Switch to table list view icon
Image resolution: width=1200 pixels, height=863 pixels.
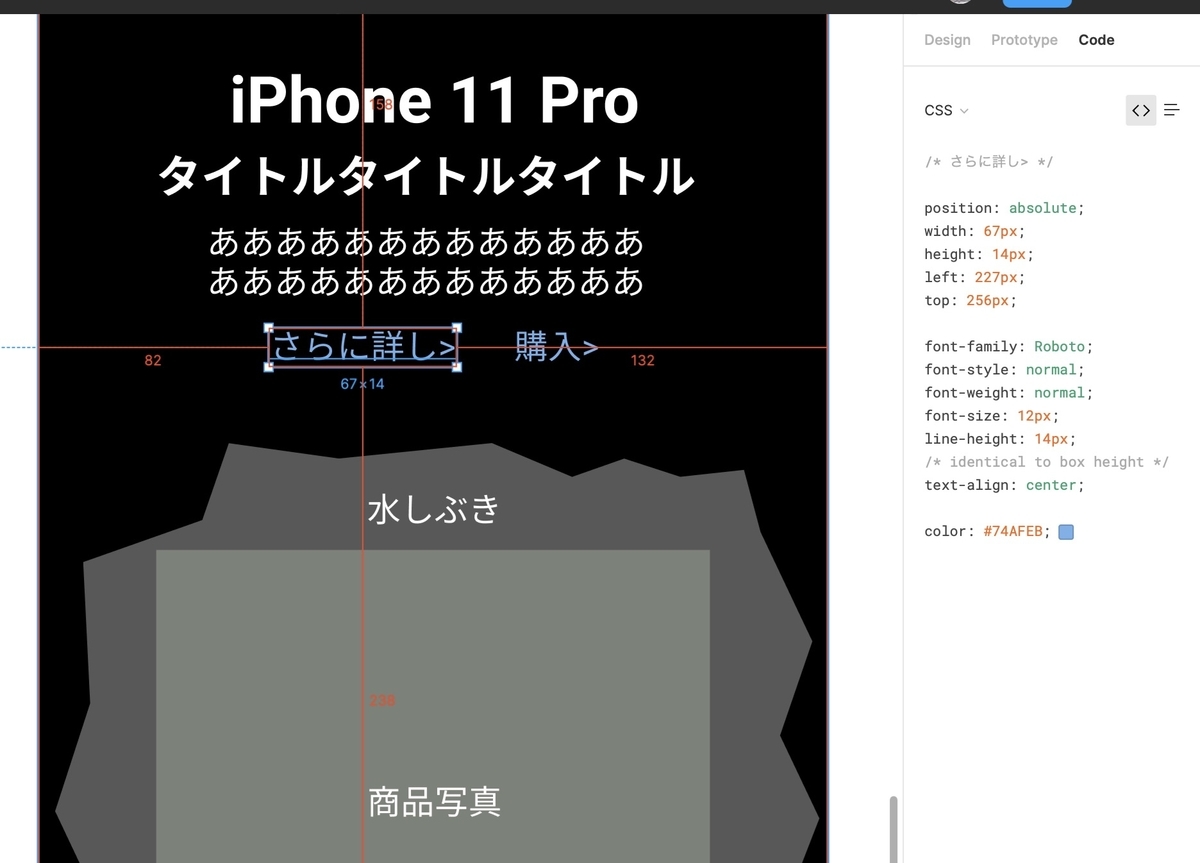[x=1172, y=110]
